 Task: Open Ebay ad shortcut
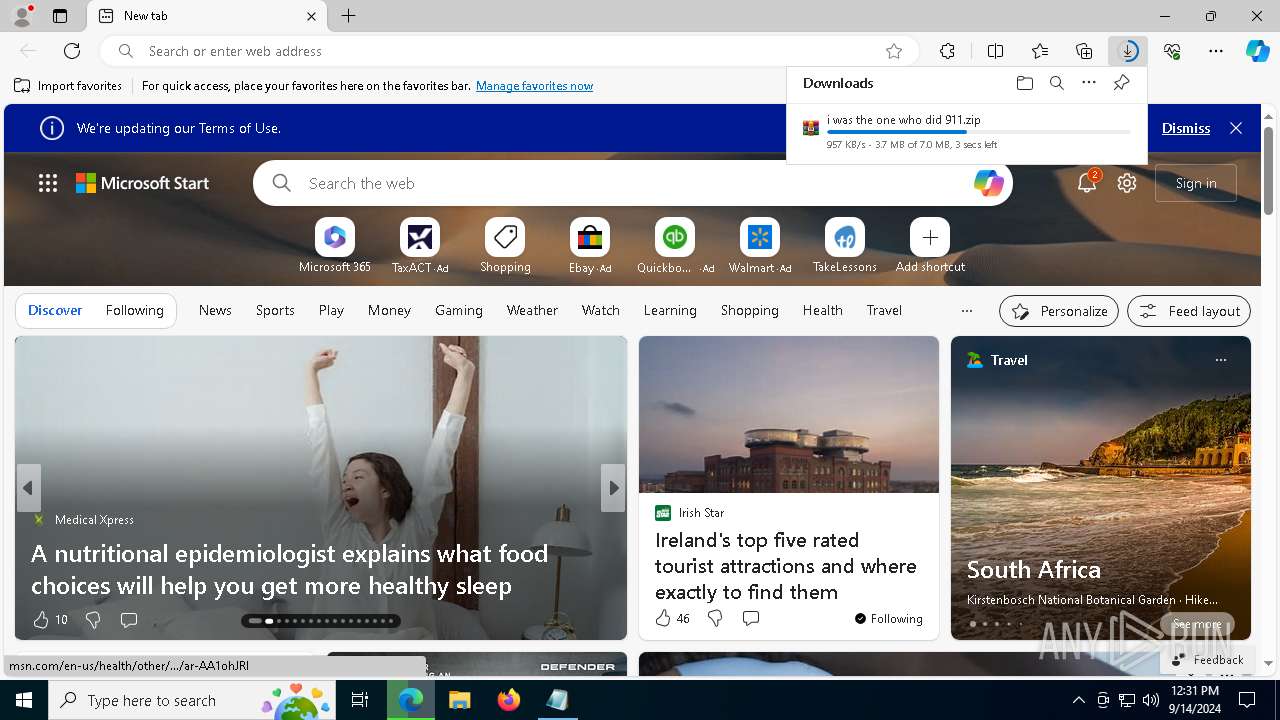coord(590,246)
